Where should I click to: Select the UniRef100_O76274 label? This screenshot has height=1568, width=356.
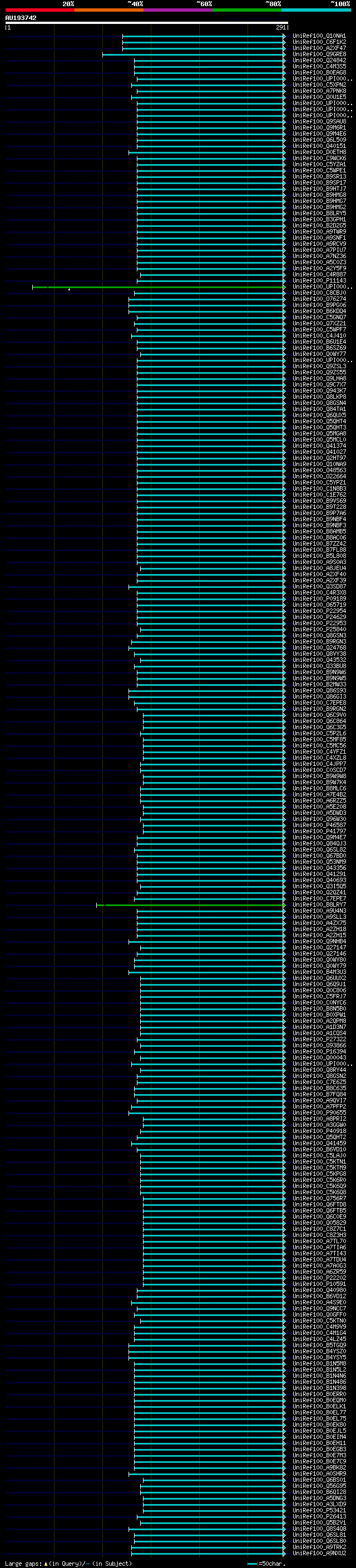tap(319, 299)
